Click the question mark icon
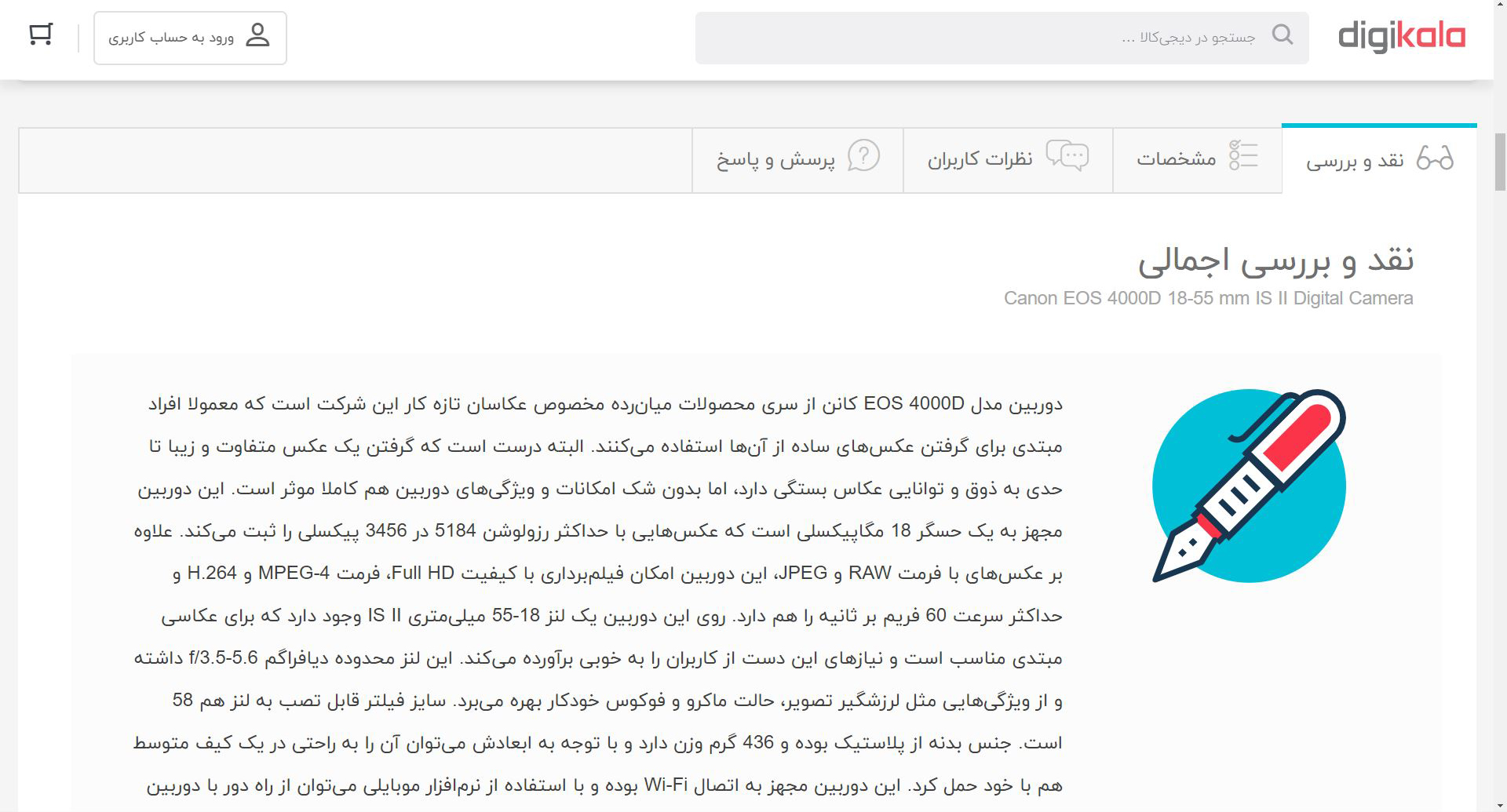 pyautogui.click(x=863, y=155)
